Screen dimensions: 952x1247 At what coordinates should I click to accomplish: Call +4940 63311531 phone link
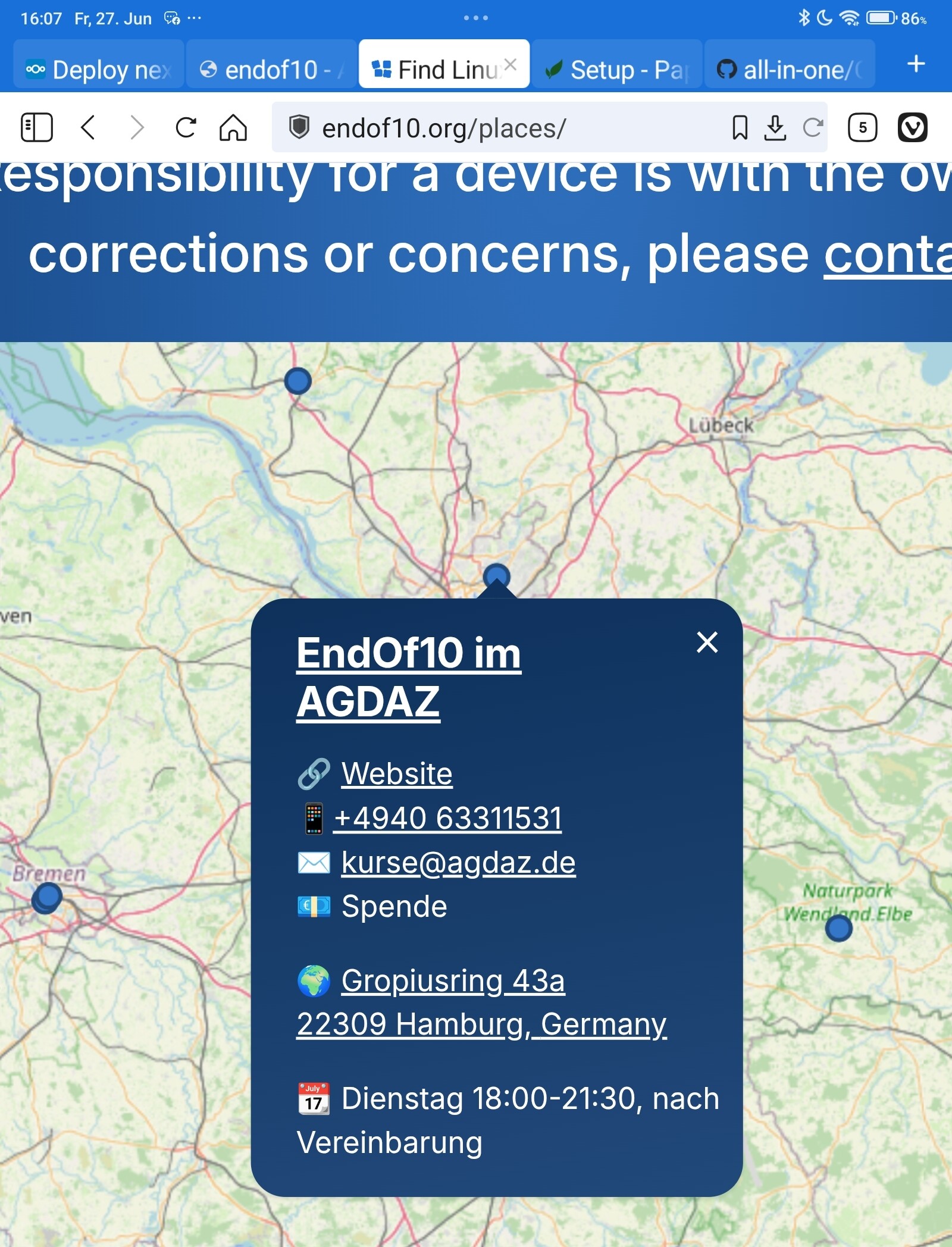[447, 818]
